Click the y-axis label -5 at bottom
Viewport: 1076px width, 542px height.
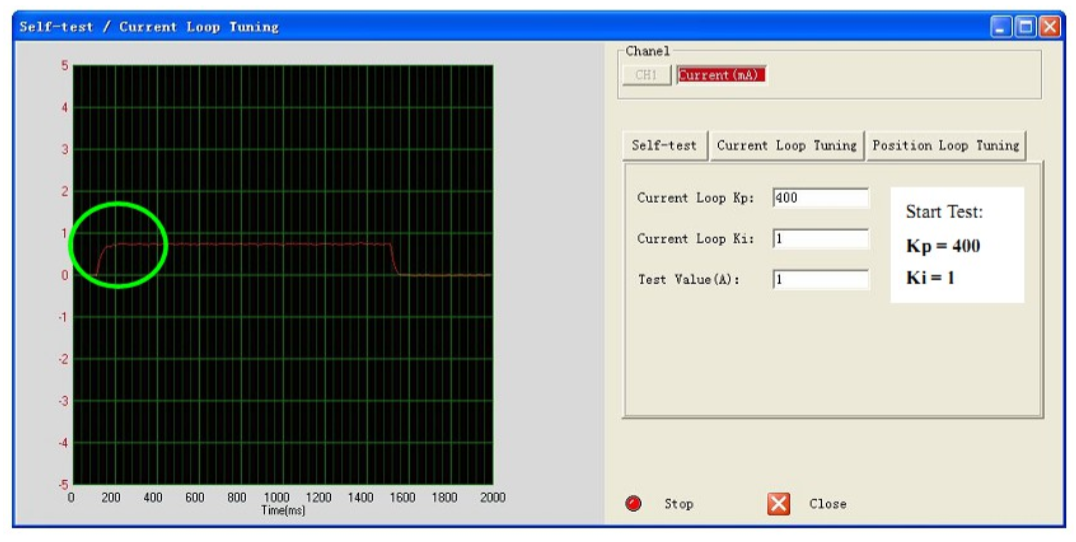point(63,484)
